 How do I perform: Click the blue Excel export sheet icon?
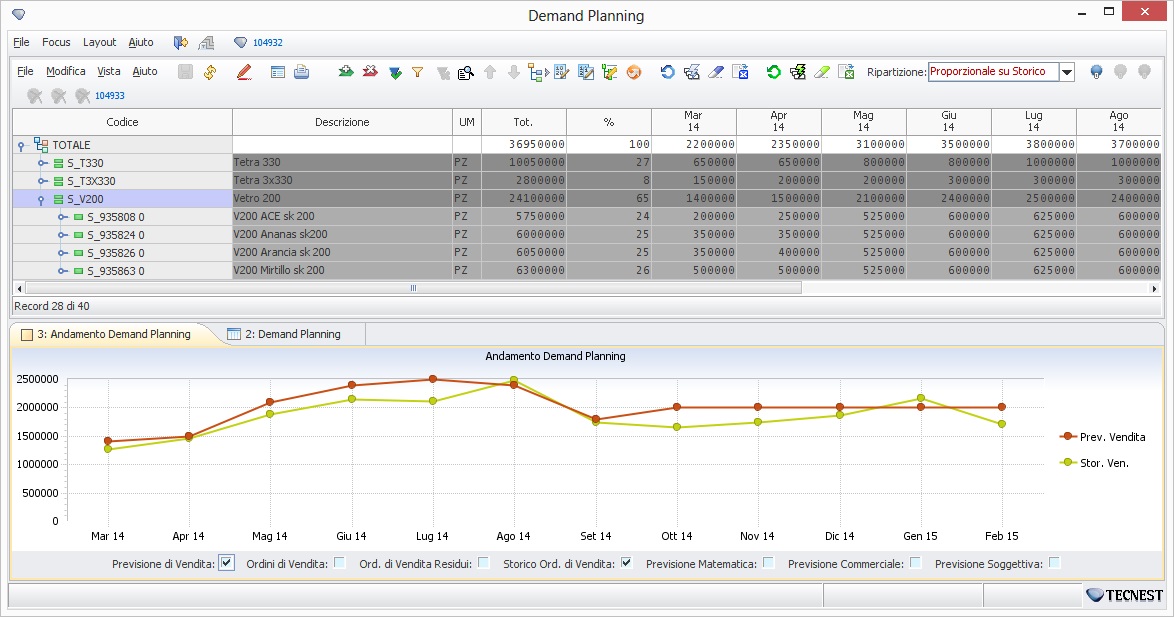click(740, 72)
